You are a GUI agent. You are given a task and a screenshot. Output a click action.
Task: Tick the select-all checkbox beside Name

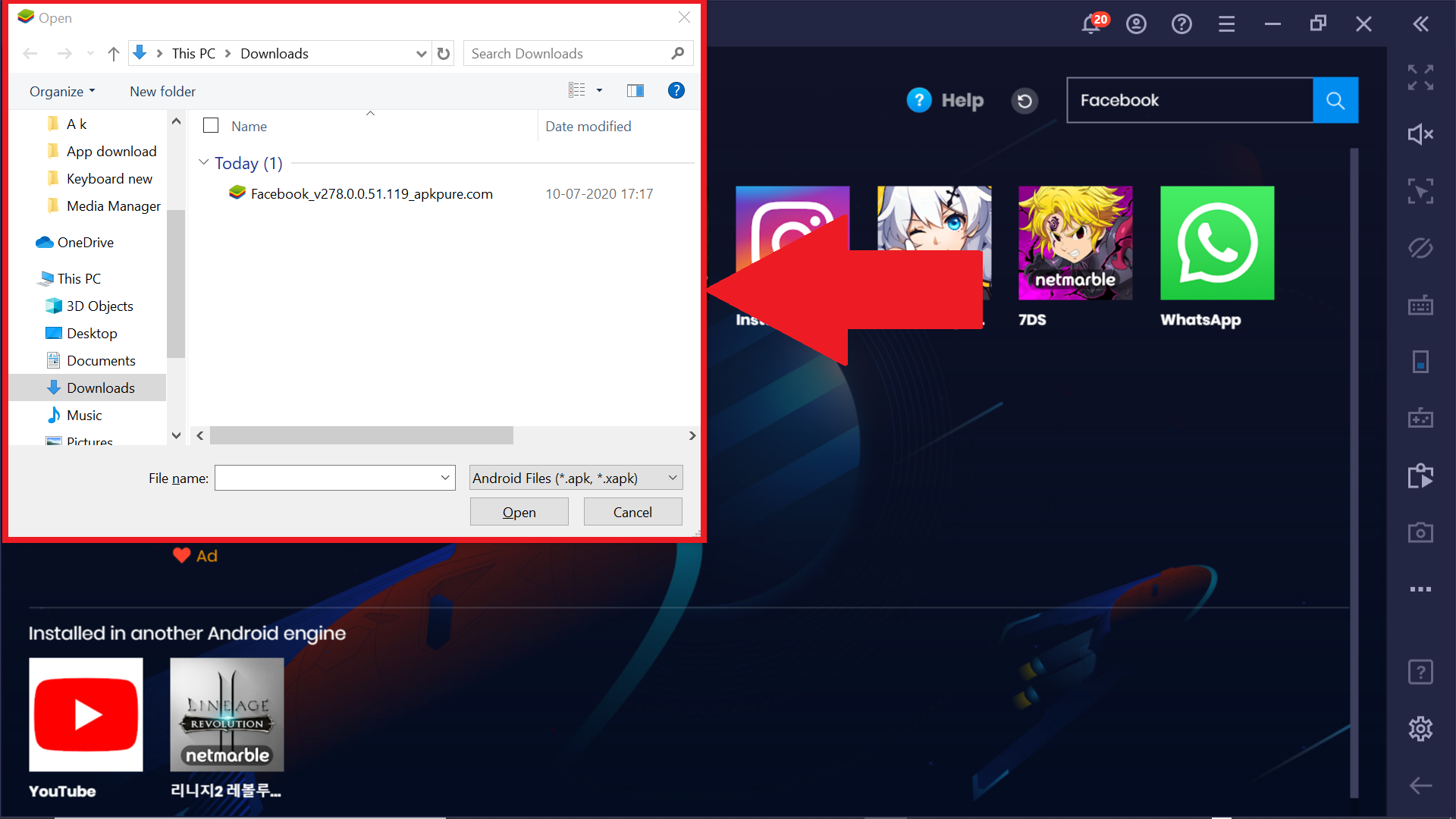(x=211, y=125)
